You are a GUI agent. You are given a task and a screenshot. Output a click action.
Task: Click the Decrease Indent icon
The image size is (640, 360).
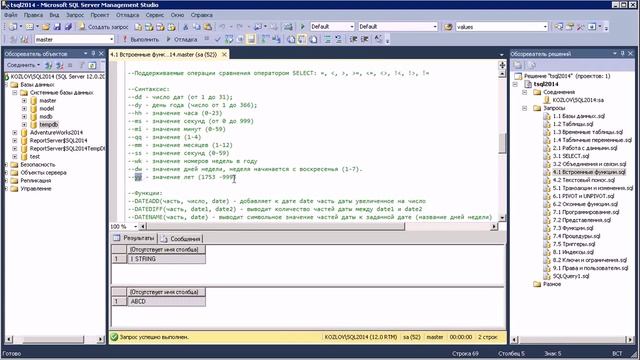tap(353, 39)
